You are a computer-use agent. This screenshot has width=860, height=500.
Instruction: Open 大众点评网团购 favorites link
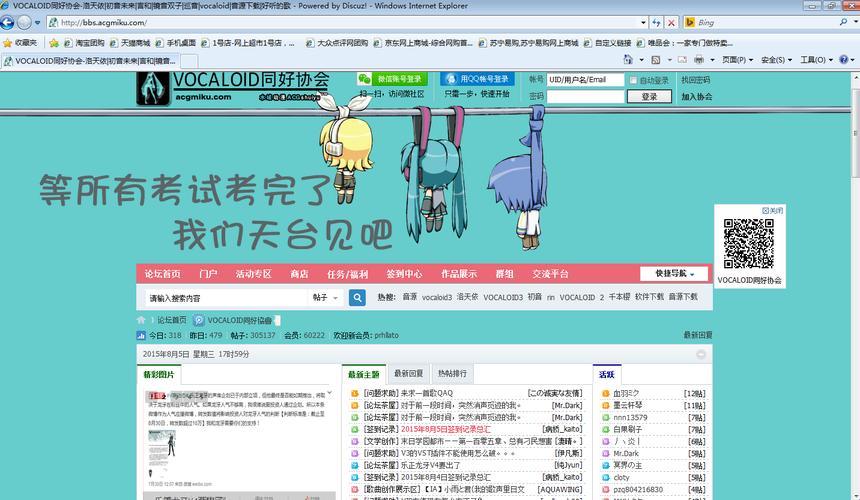click(337, 43)
